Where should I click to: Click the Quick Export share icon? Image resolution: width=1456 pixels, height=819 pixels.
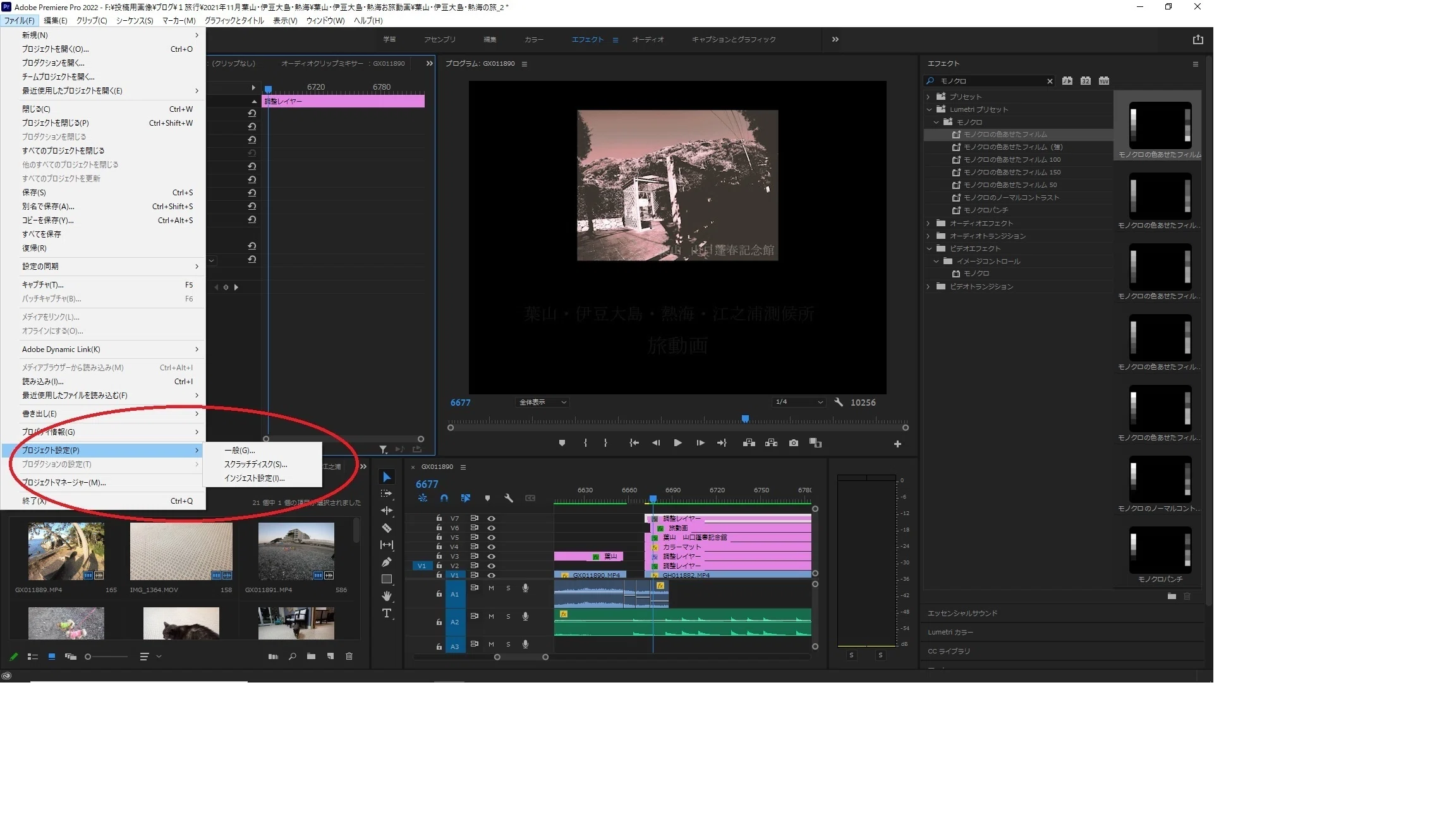(x=1198, y=39)
